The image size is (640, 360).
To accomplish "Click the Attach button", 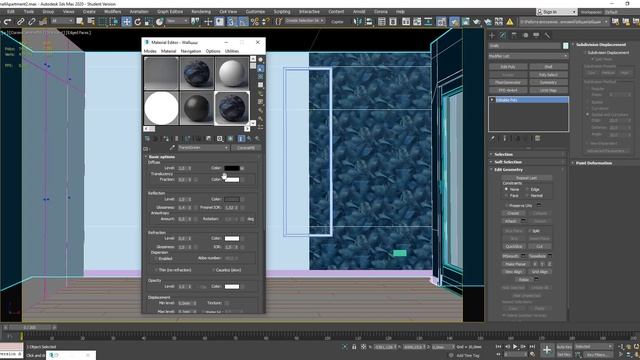I will click(x=511, y=221).
